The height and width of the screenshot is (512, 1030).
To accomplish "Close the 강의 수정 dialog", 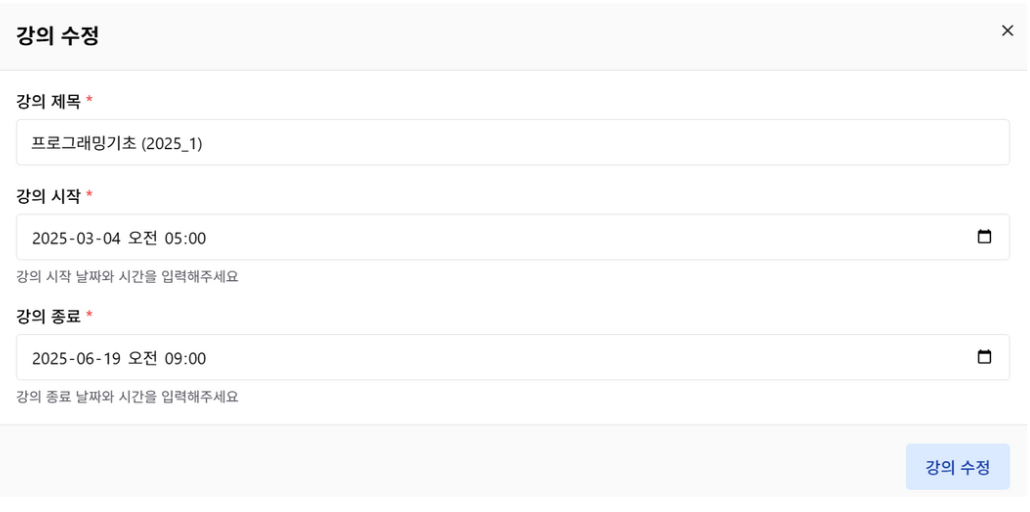I will click(x=1007, y=31).
